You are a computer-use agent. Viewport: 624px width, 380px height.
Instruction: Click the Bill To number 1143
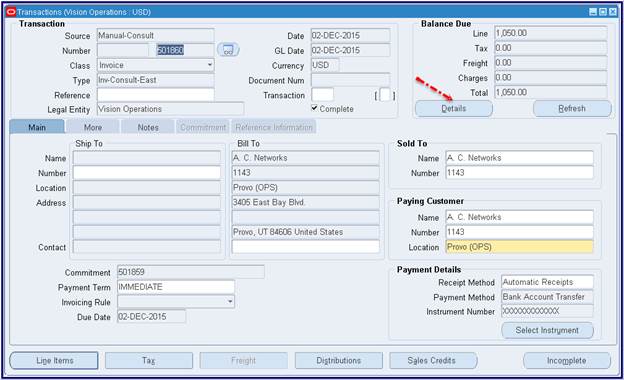pyautogui.click(x=306, y=173)
